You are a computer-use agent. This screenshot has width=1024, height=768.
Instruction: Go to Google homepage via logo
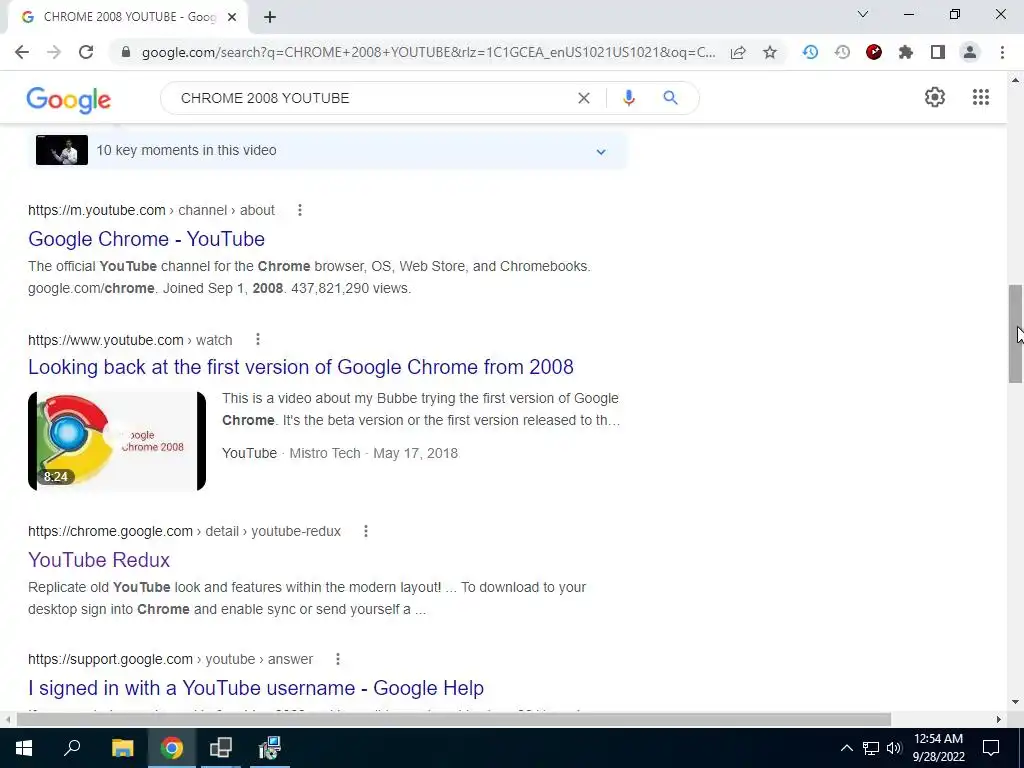[69, 100]
